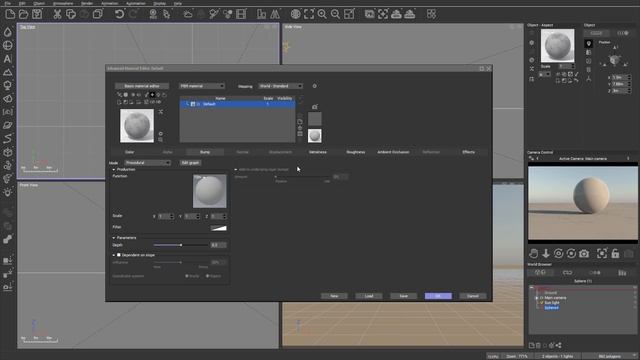The height and width of the screenshot is (360, 640).
Task: Select the light bulb tool in left sidebar
Action: [x=8, y=192]
